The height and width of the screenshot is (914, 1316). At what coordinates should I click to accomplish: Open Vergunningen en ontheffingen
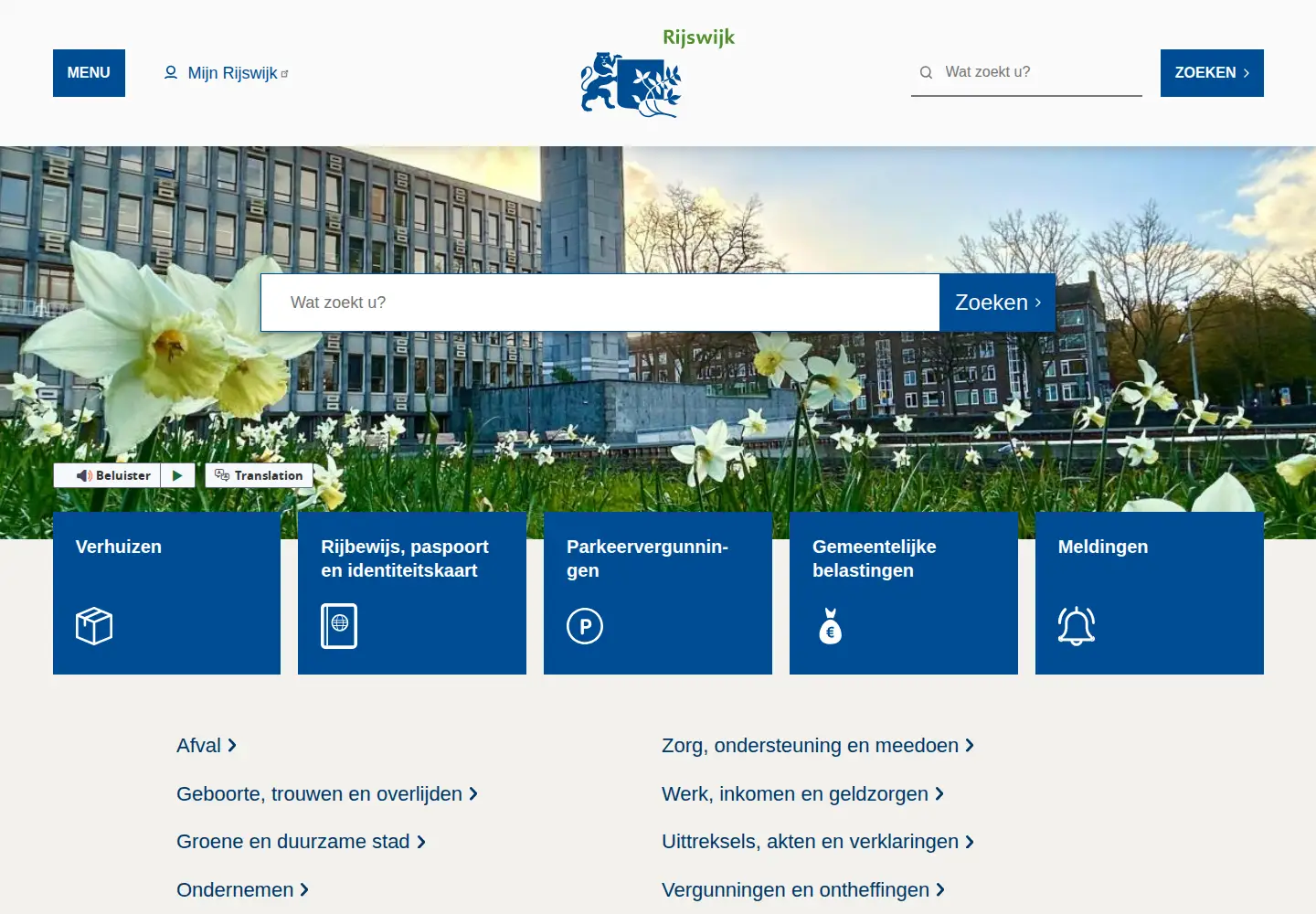point(803,890)
